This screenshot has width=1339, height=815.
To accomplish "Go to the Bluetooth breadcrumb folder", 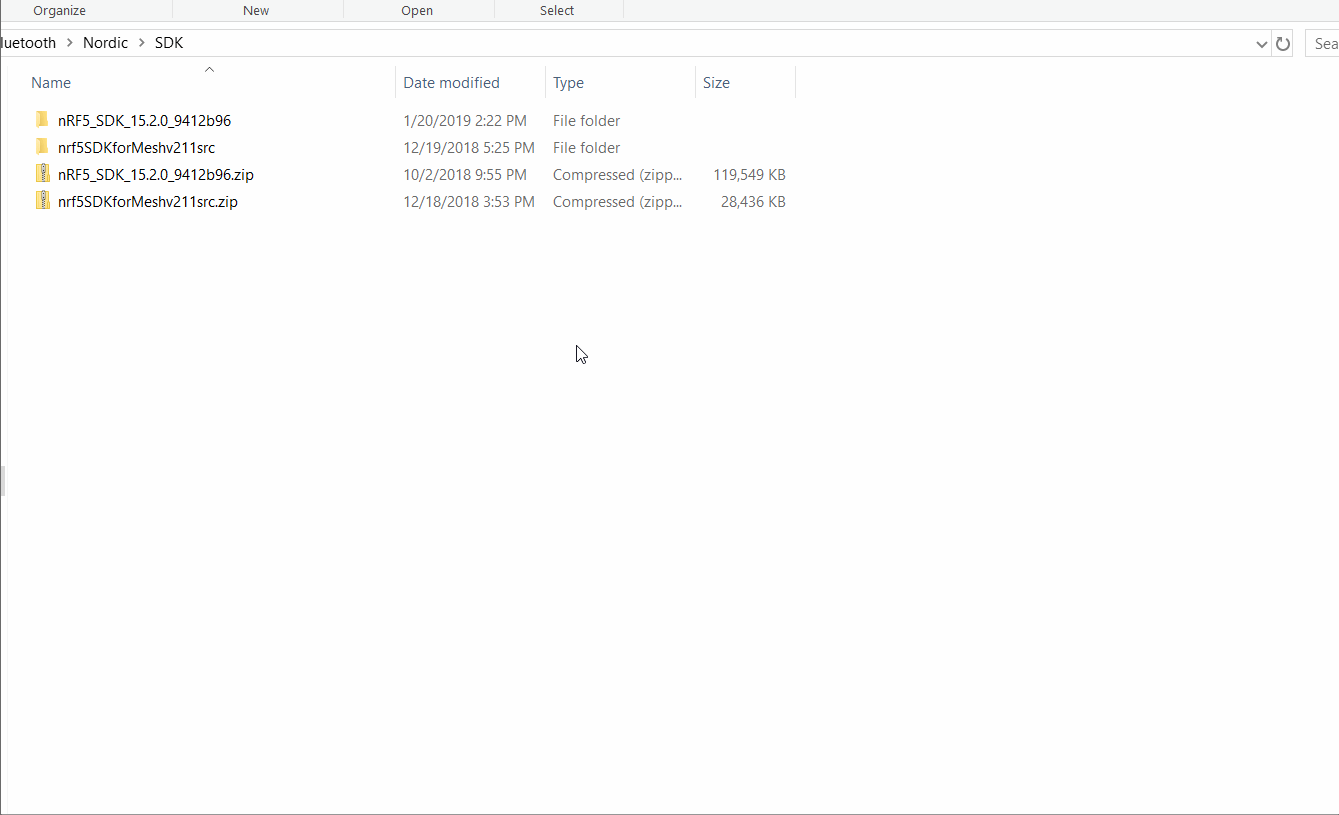I will 29,43.
